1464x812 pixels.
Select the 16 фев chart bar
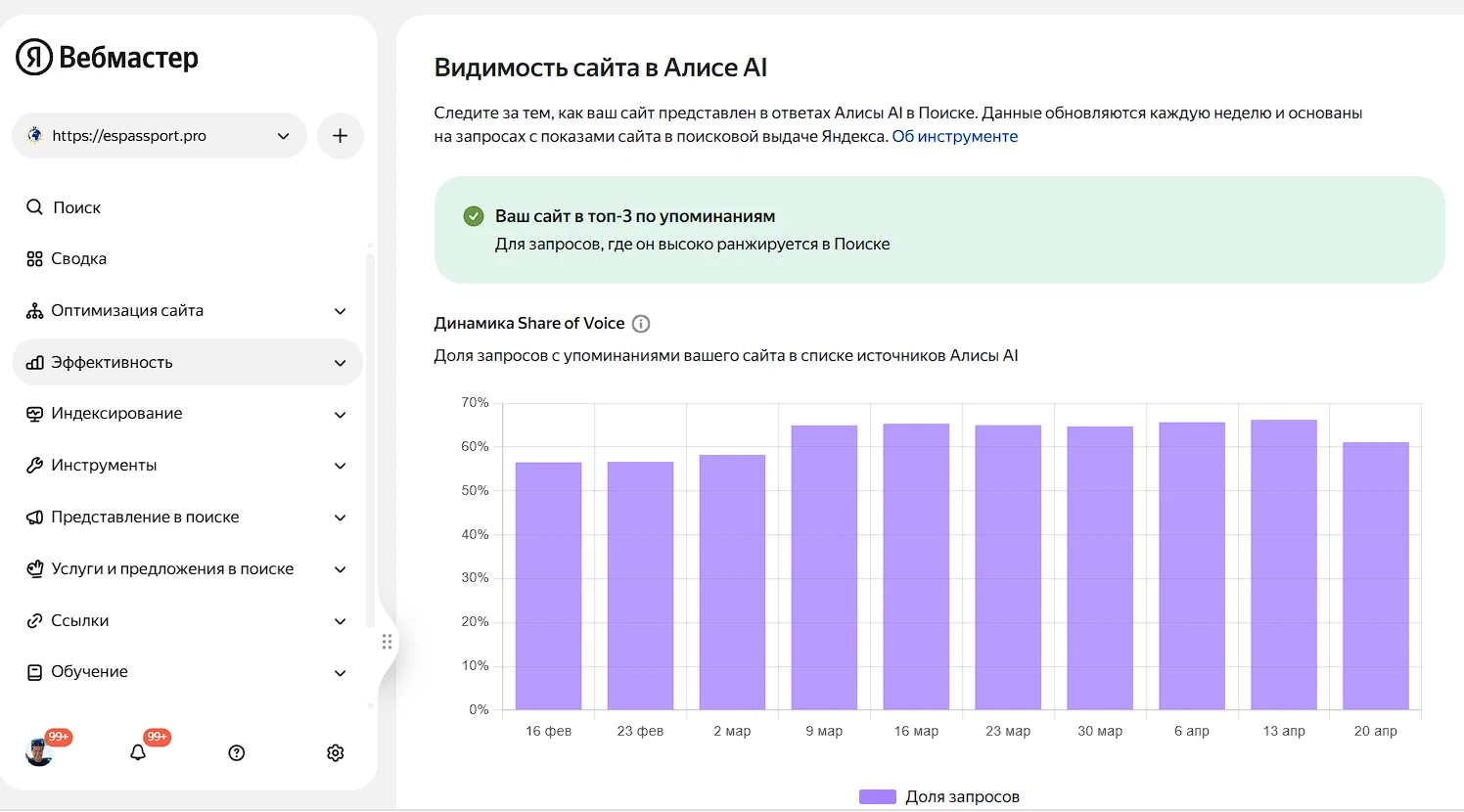point(549,586)
